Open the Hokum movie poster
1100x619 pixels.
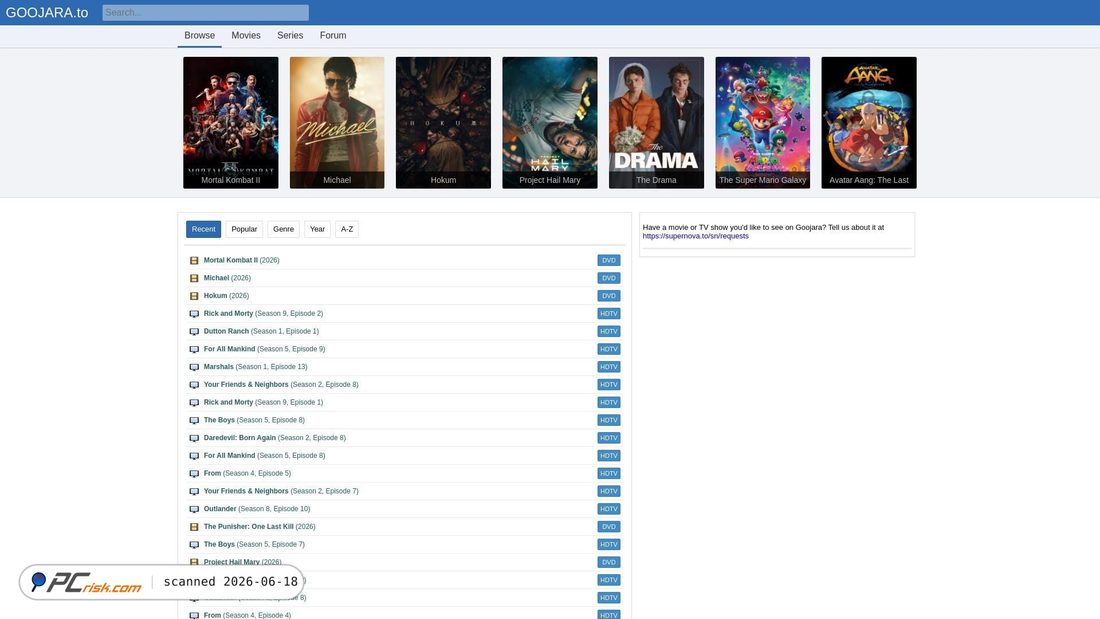443,123
